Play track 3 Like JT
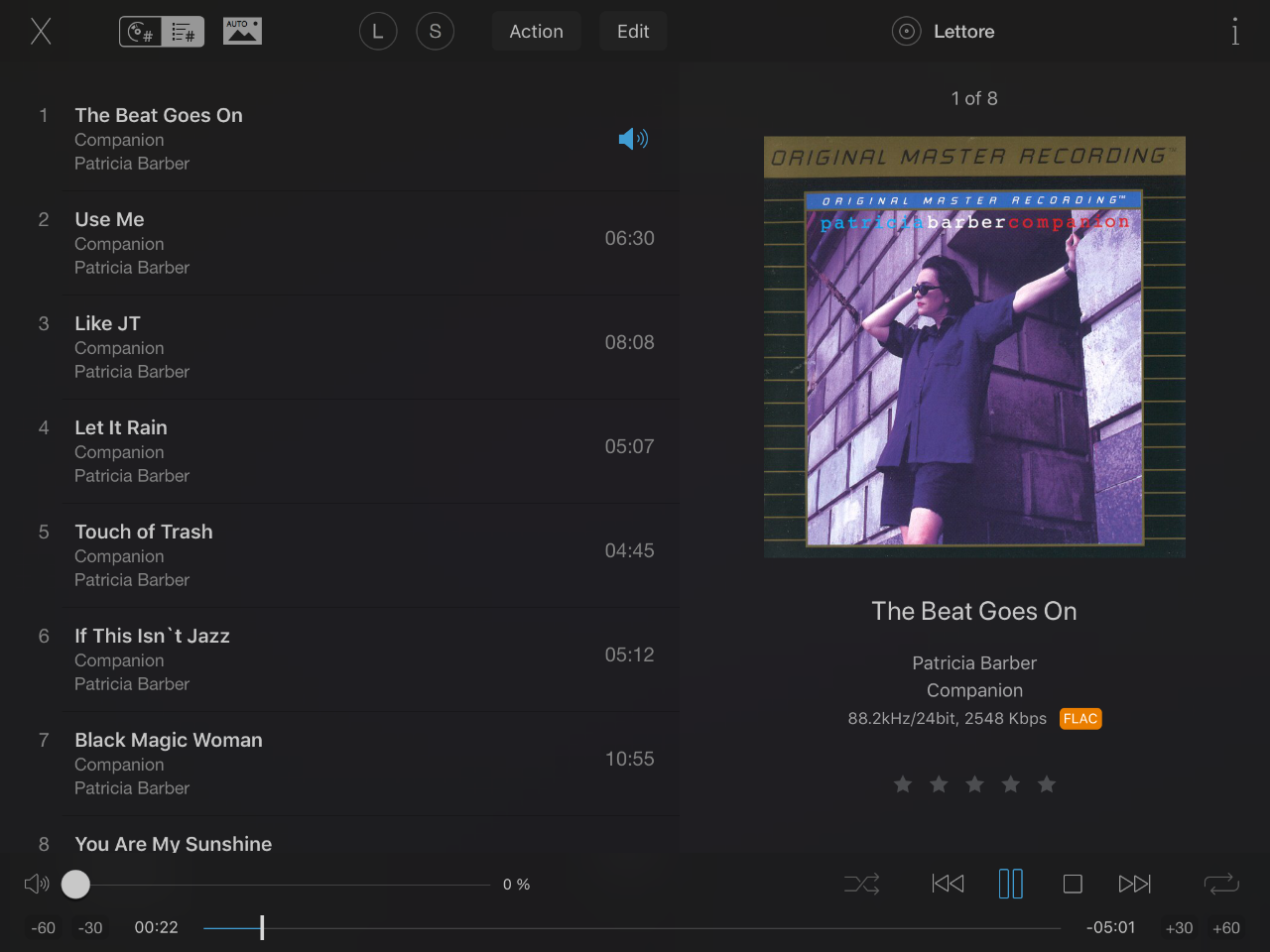 pos(339,347)
